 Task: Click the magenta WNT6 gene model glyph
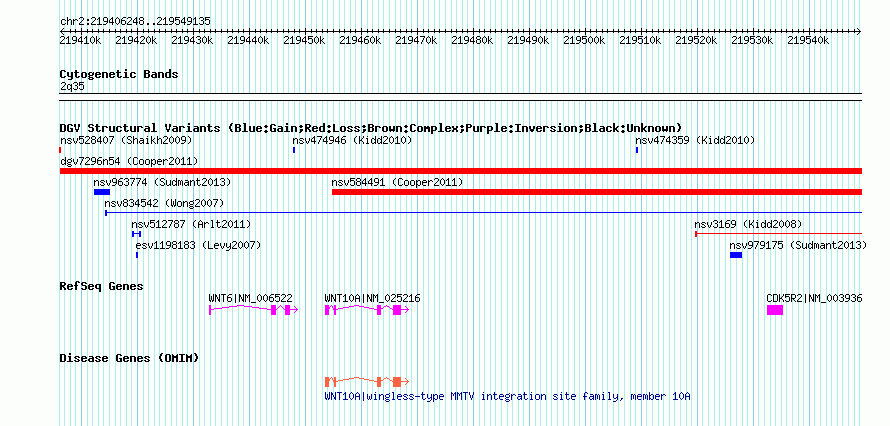254,309
